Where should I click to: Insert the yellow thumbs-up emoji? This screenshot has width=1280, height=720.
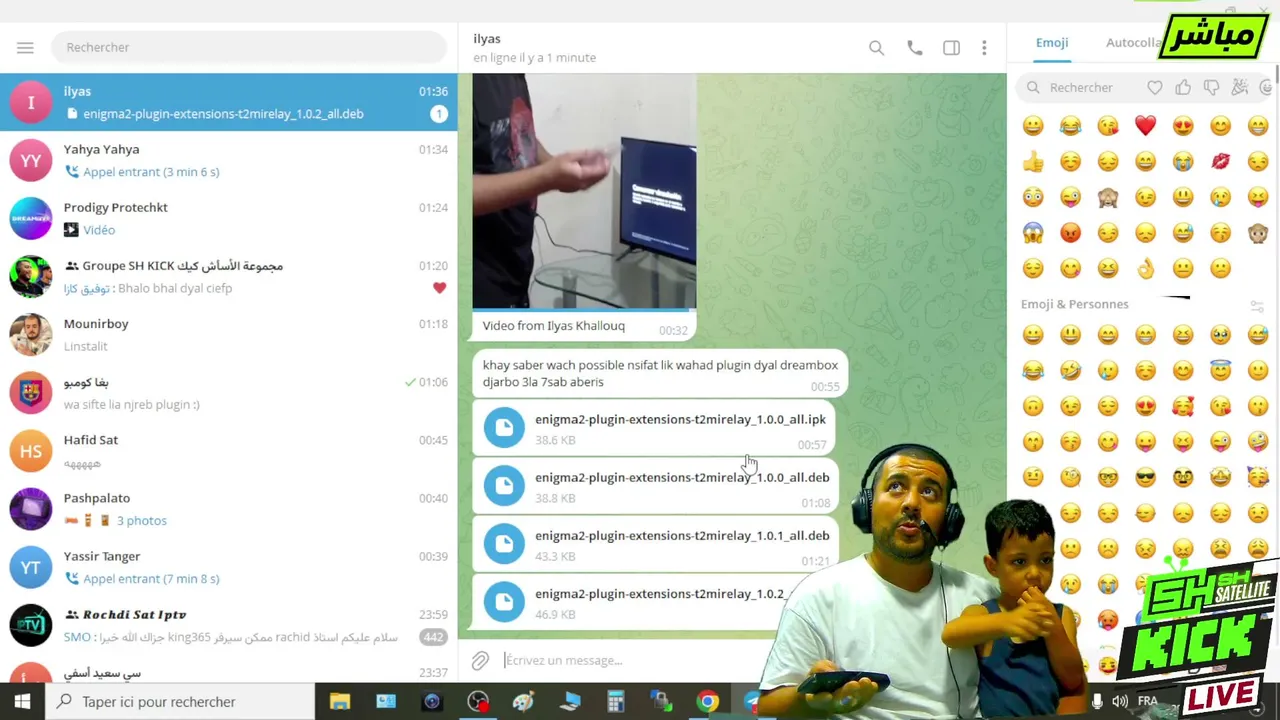coord(1033,161)
